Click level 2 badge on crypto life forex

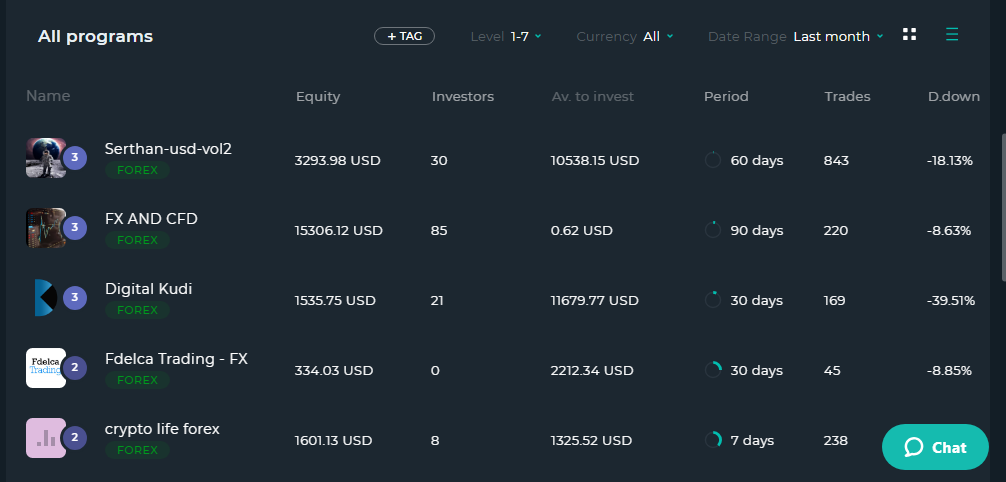pos(74,438)
